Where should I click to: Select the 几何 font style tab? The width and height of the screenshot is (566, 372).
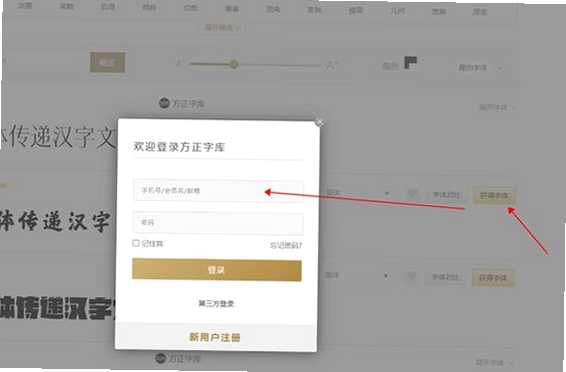(x=397, y=11)
